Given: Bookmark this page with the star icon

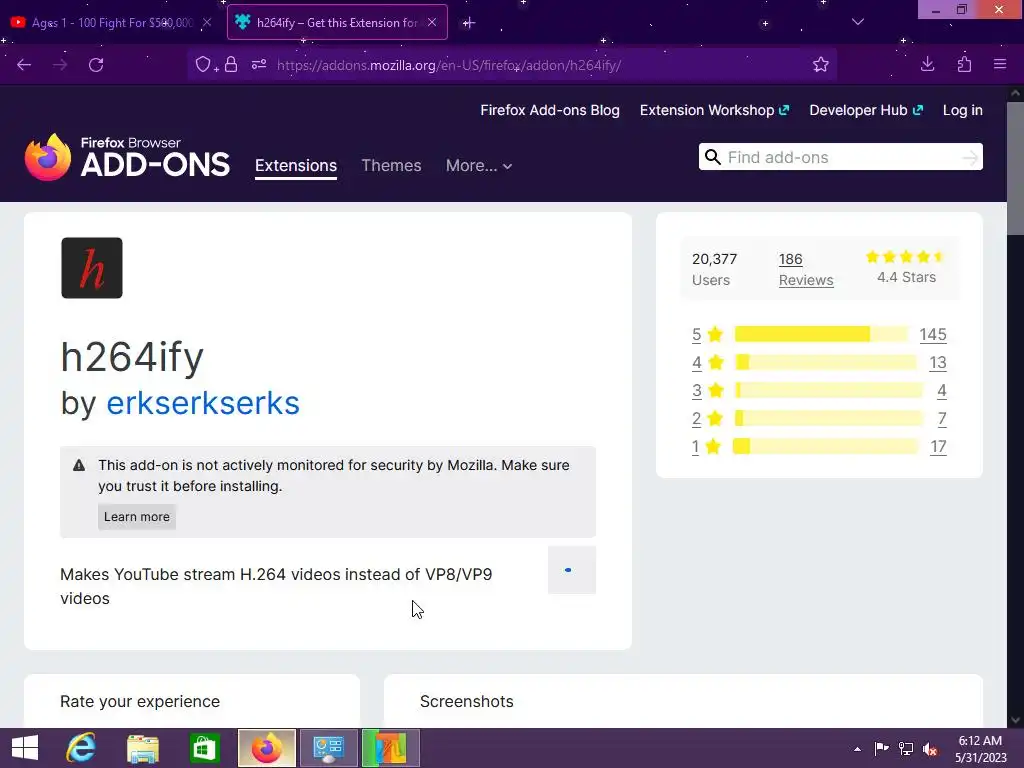Looking at the screenshot, I should point(820,65).
